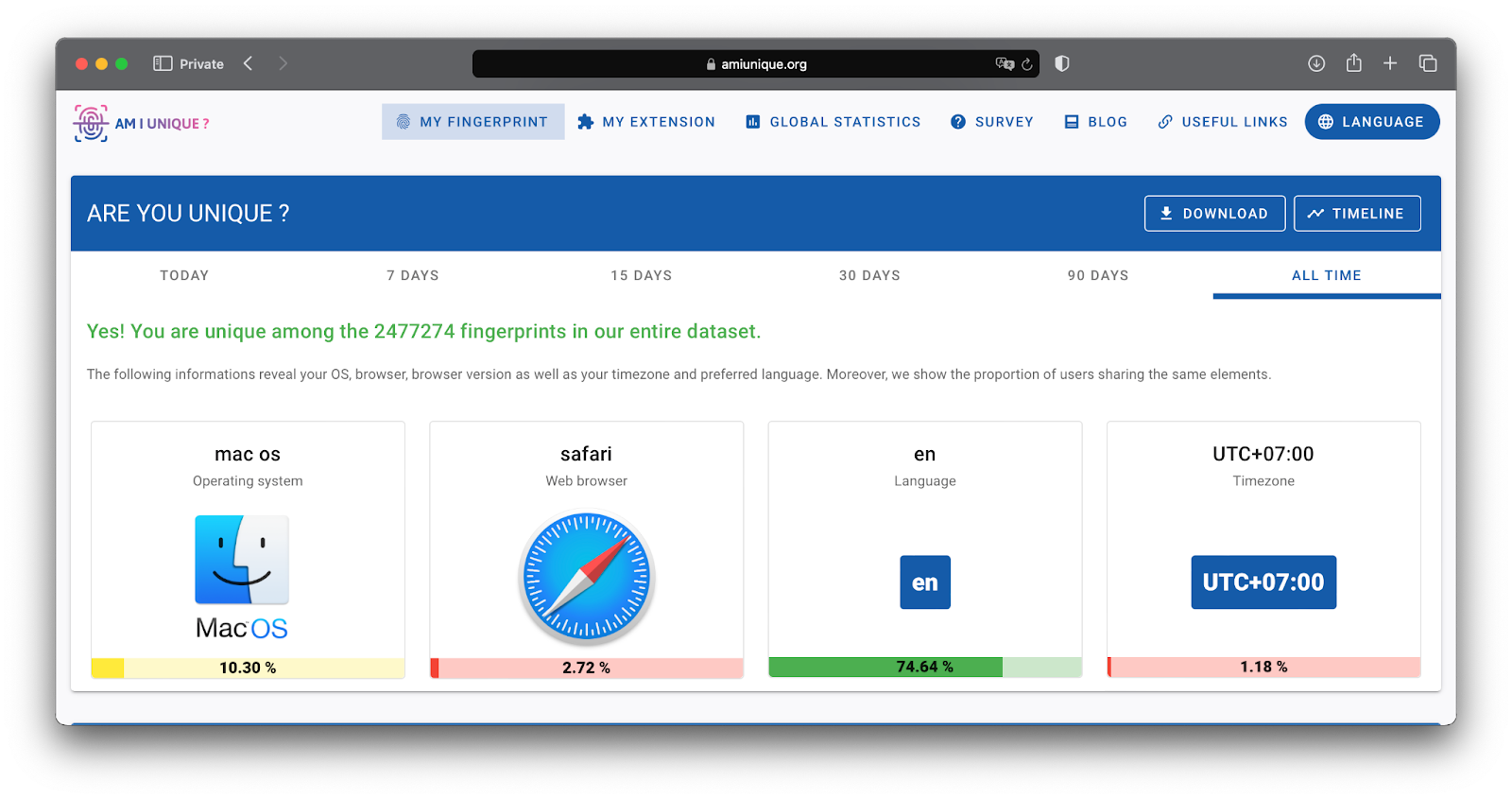Open the Timeline view button
This screenshot has height=799, width=1512.
coord(1356,214)
